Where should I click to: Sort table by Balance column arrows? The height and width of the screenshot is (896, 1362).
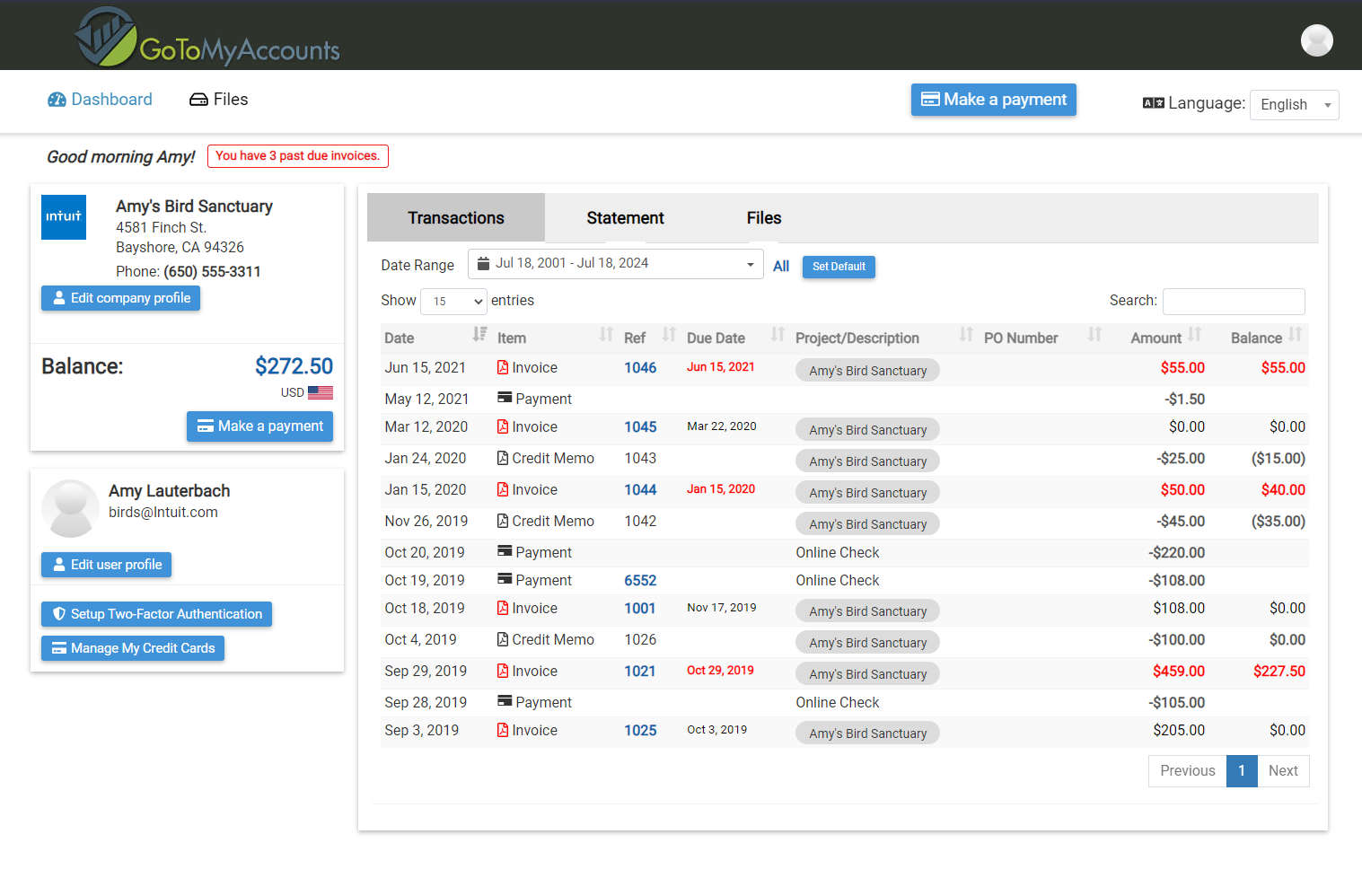point(1295,335)
